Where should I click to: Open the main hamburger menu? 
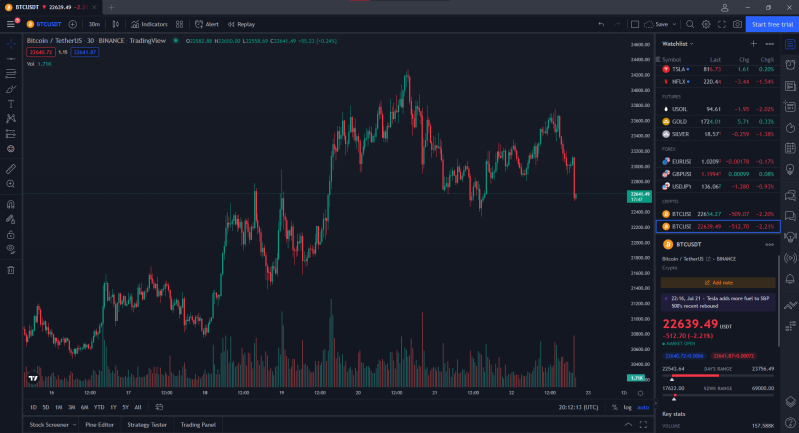pos(11,24)
